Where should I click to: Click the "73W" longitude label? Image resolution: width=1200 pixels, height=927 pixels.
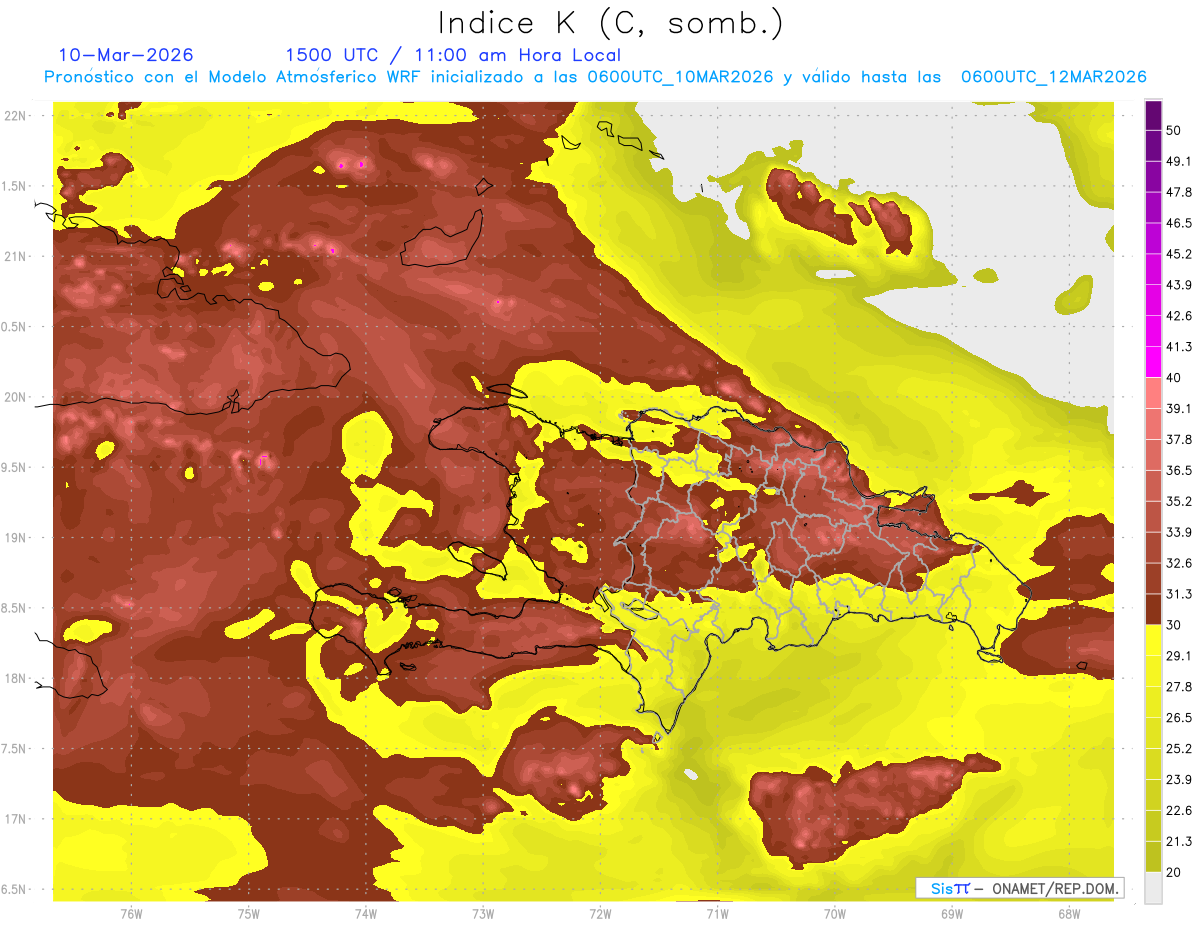click(483, 914)
